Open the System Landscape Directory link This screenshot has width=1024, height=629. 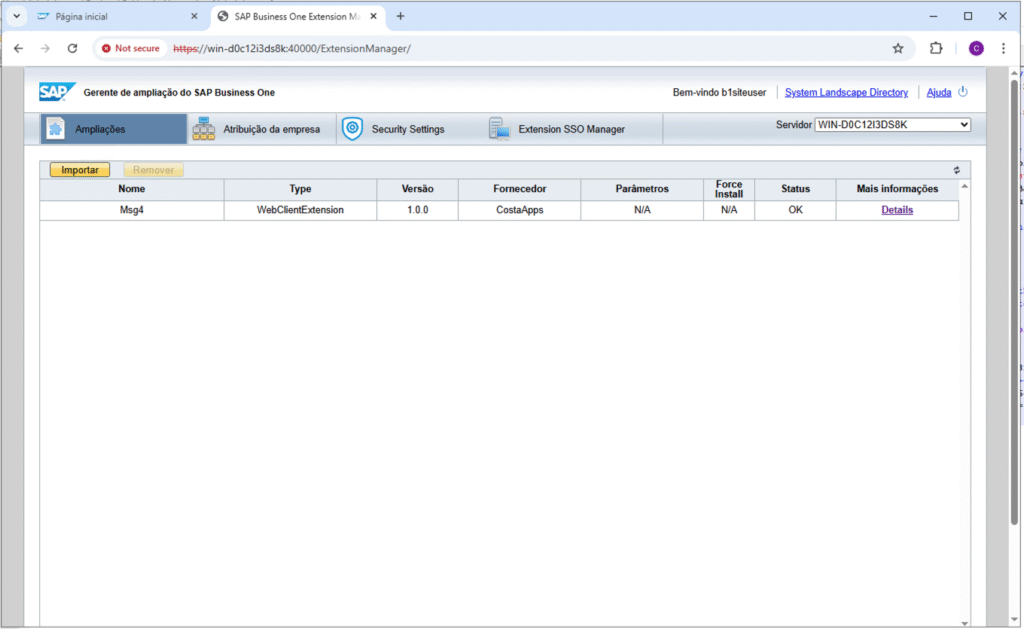[846, 92]
